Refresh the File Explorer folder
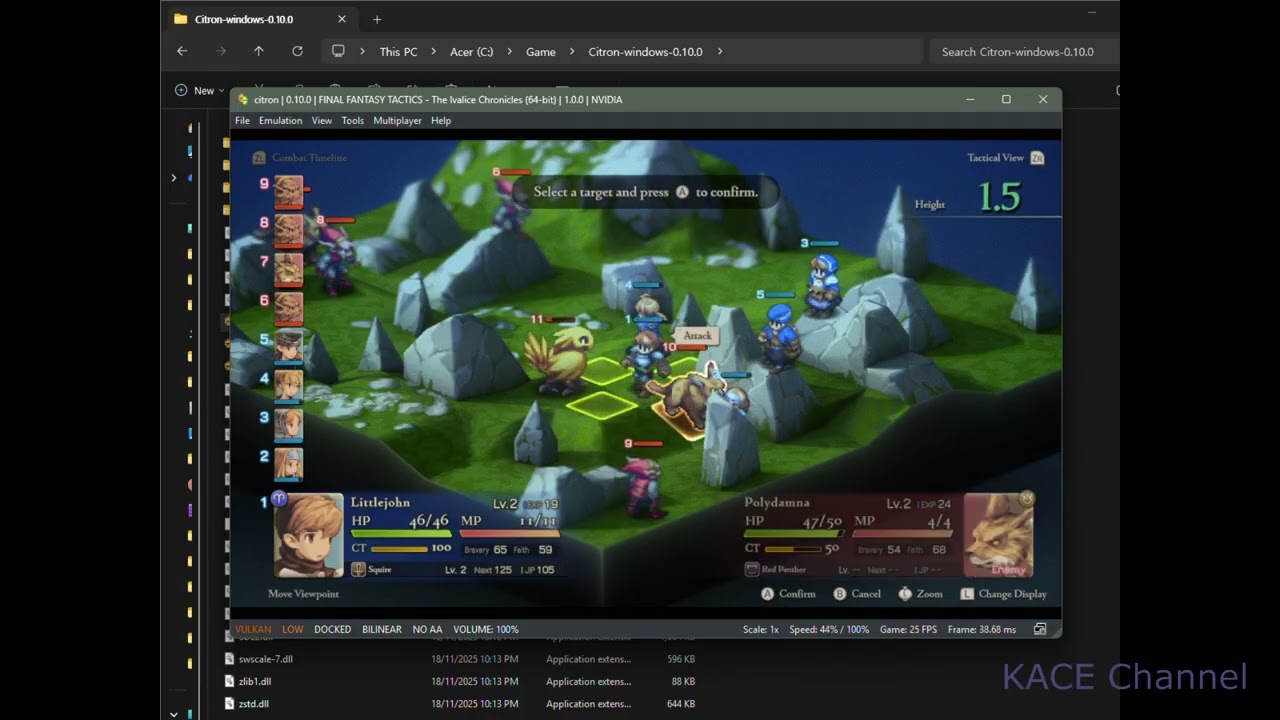The width and height of the screenshot is (1280, 720). click(297, 51)
